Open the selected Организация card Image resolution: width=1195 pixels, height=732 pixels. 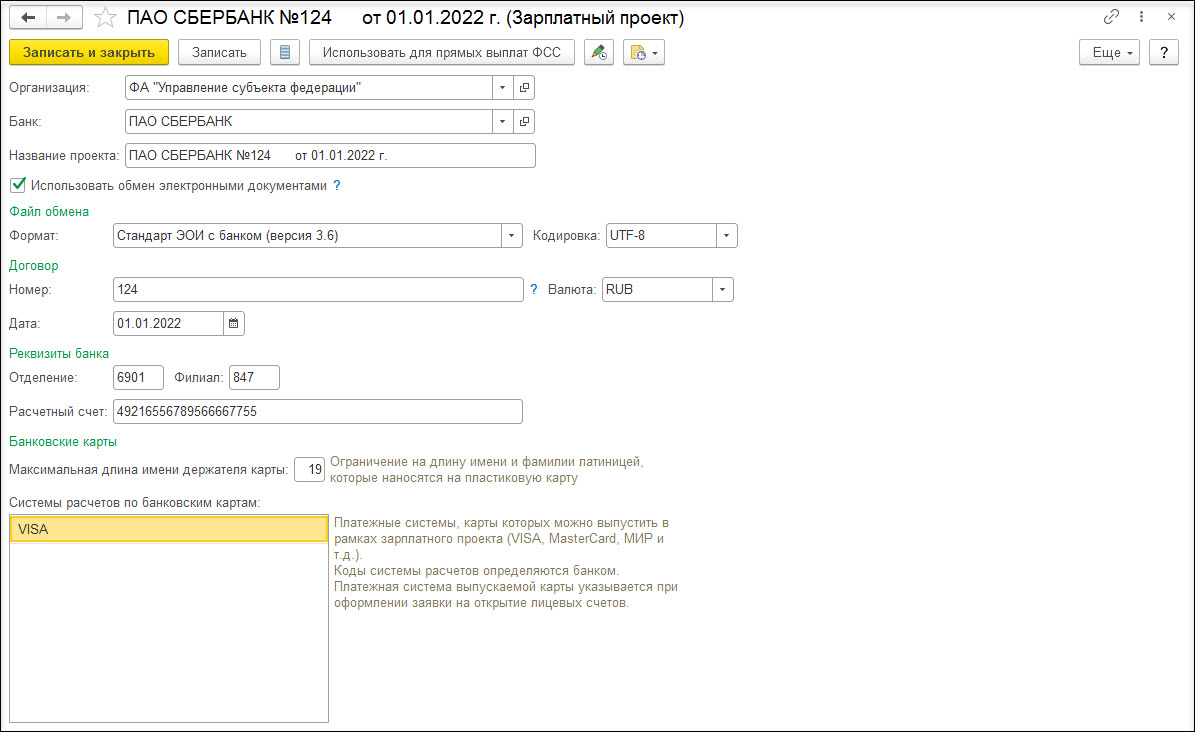point(524,88)
